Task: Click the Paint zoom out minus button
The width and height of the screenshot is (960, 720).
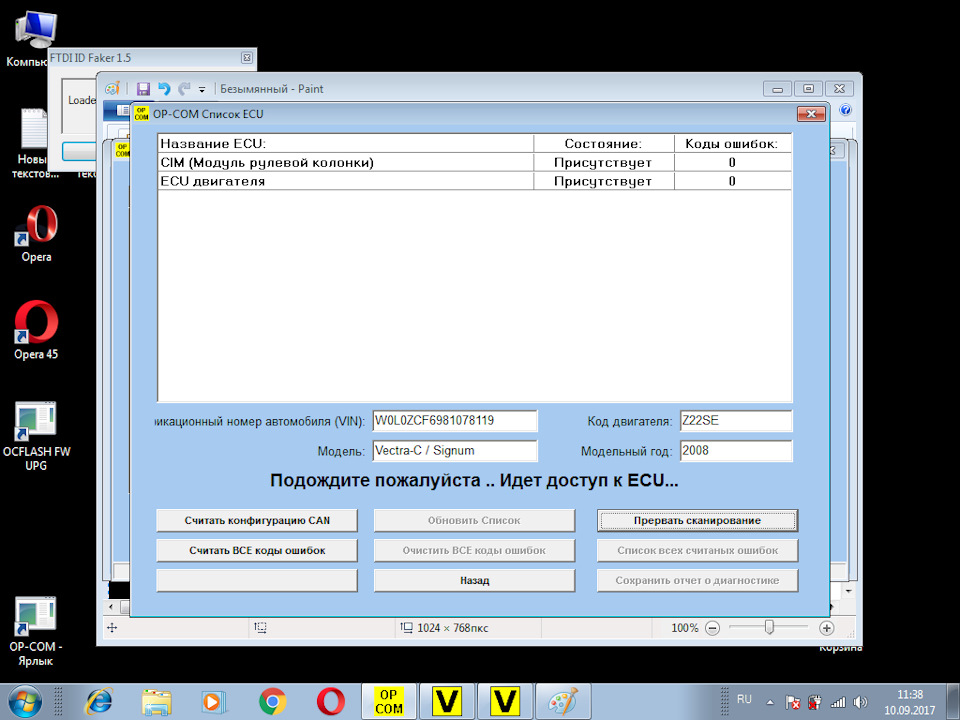Action: (x=712, y=628)
